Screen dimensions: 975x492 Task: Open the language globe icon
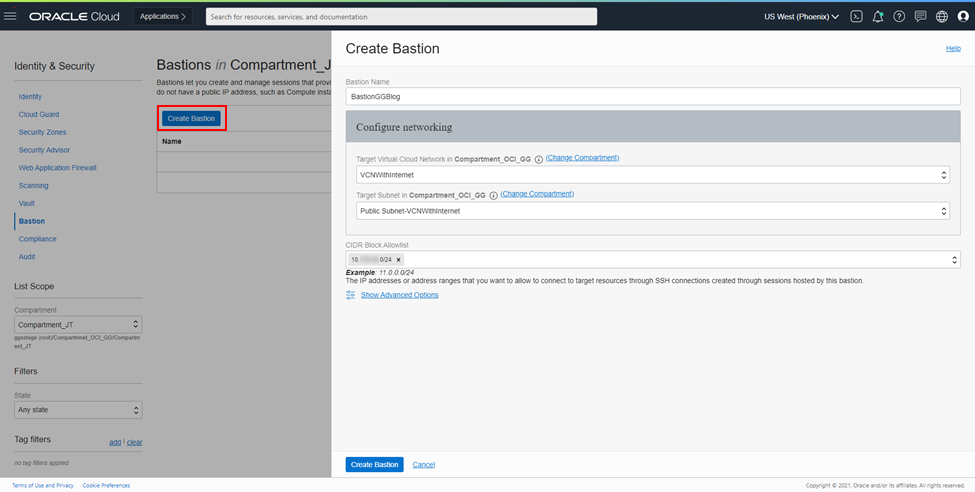[942, 17]
